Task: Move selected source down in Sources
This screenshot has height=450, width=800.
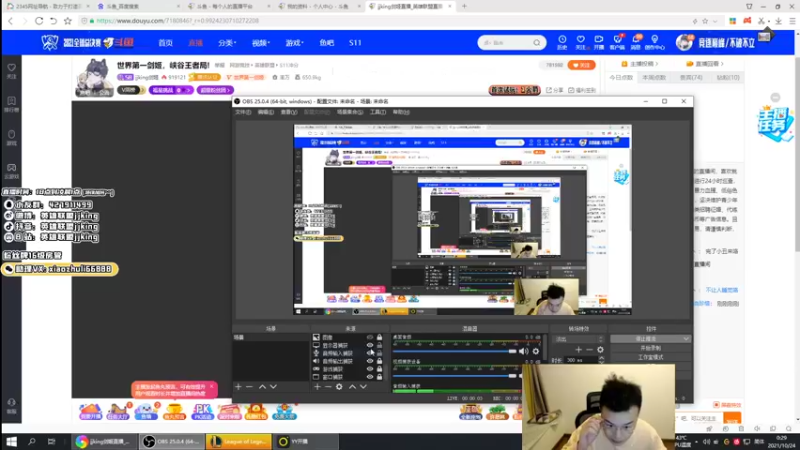Action: point(363,387)
